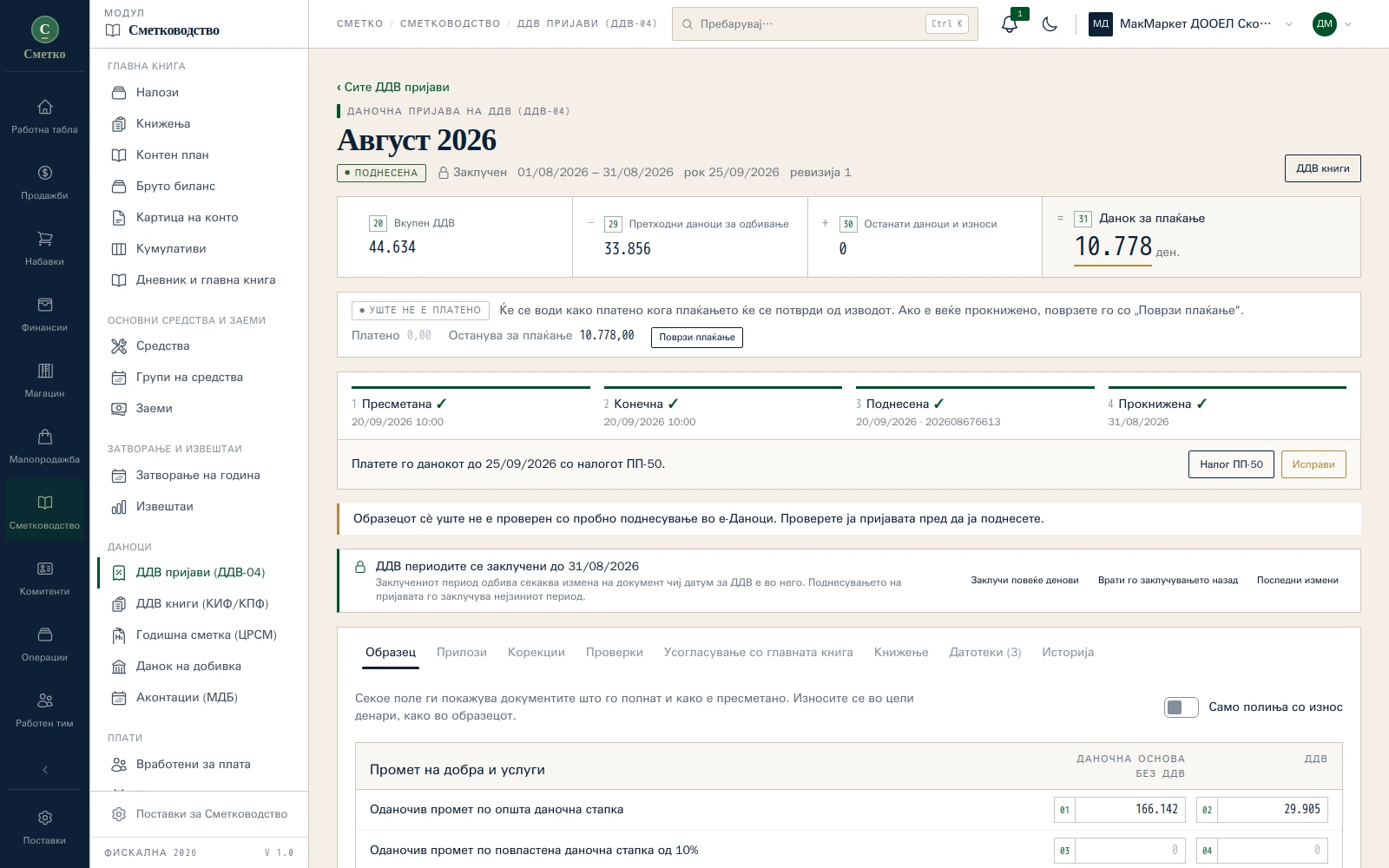Image resolution: width=1389 pixels, height=868 pixels.
Task: Click field 01 tax base value 166.142
Action: [1129, 810]
